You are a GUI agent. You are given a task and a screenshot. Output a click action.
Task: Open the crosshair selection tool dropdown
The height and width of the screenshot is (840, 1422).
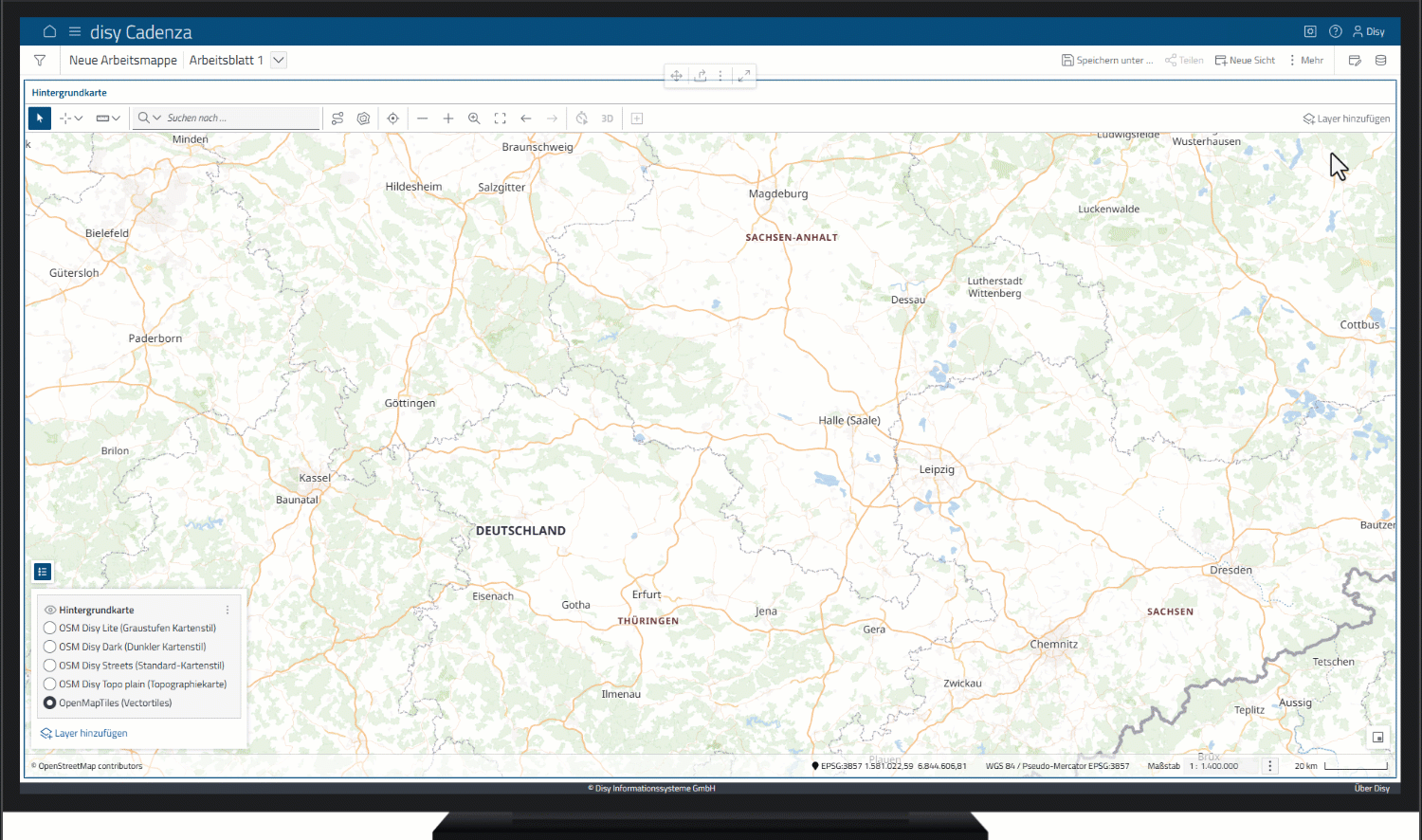click(x=71, y=119)
